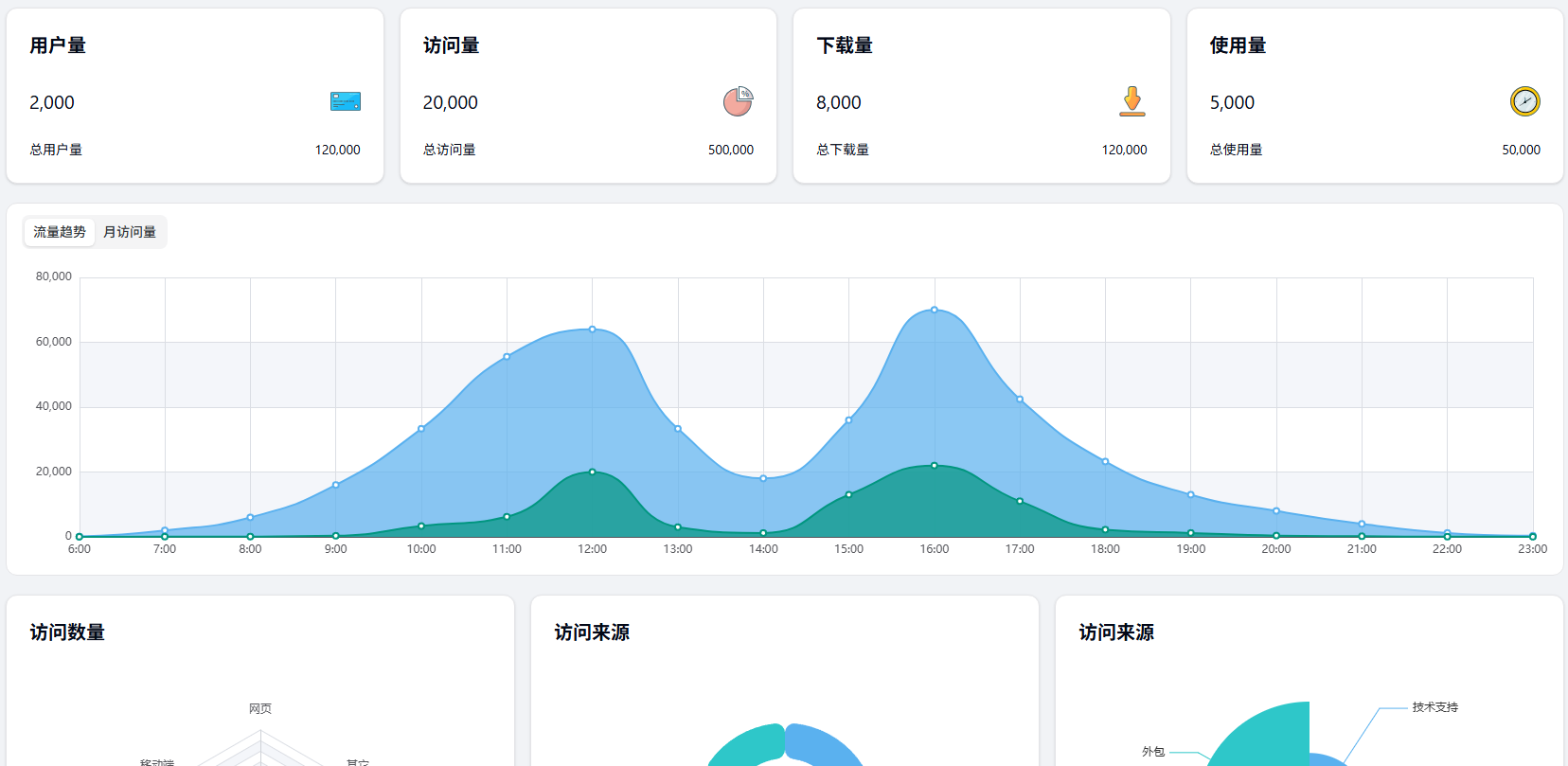Click the green data point at 12:00
Image resolution: width=1568 pixels, height=766 pixels.
pos(593,472)
